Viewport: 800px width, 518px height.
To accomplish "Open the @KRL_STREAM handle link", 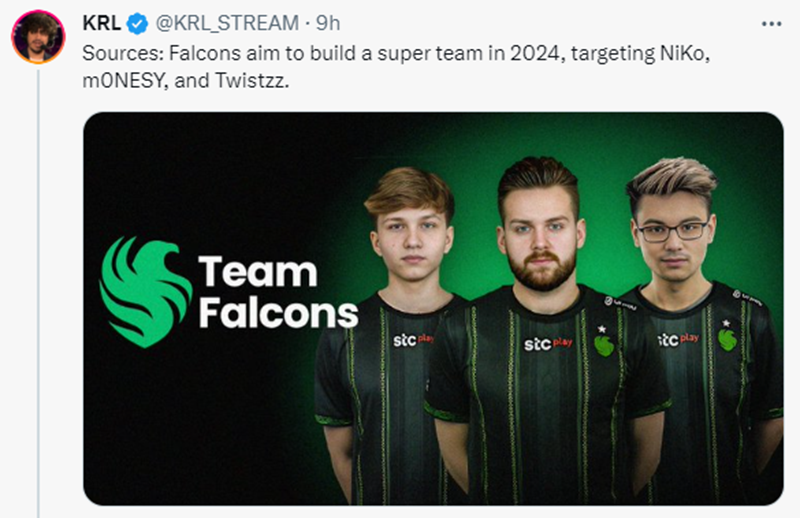I will coord(228,23).
